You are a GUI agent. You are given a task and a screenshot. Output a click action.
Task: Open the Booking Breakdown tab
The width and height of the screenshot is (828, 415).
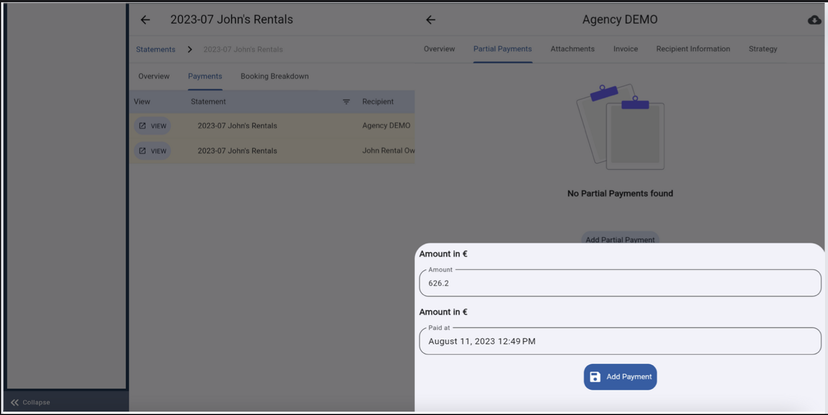click(274, 76)
